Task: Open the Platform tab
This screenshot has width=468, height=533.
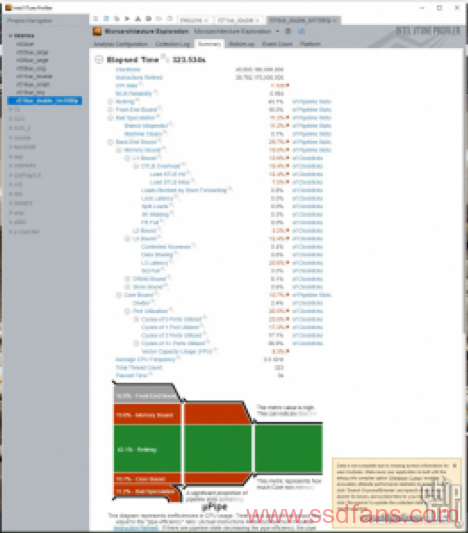Action: tap(310, 44)
